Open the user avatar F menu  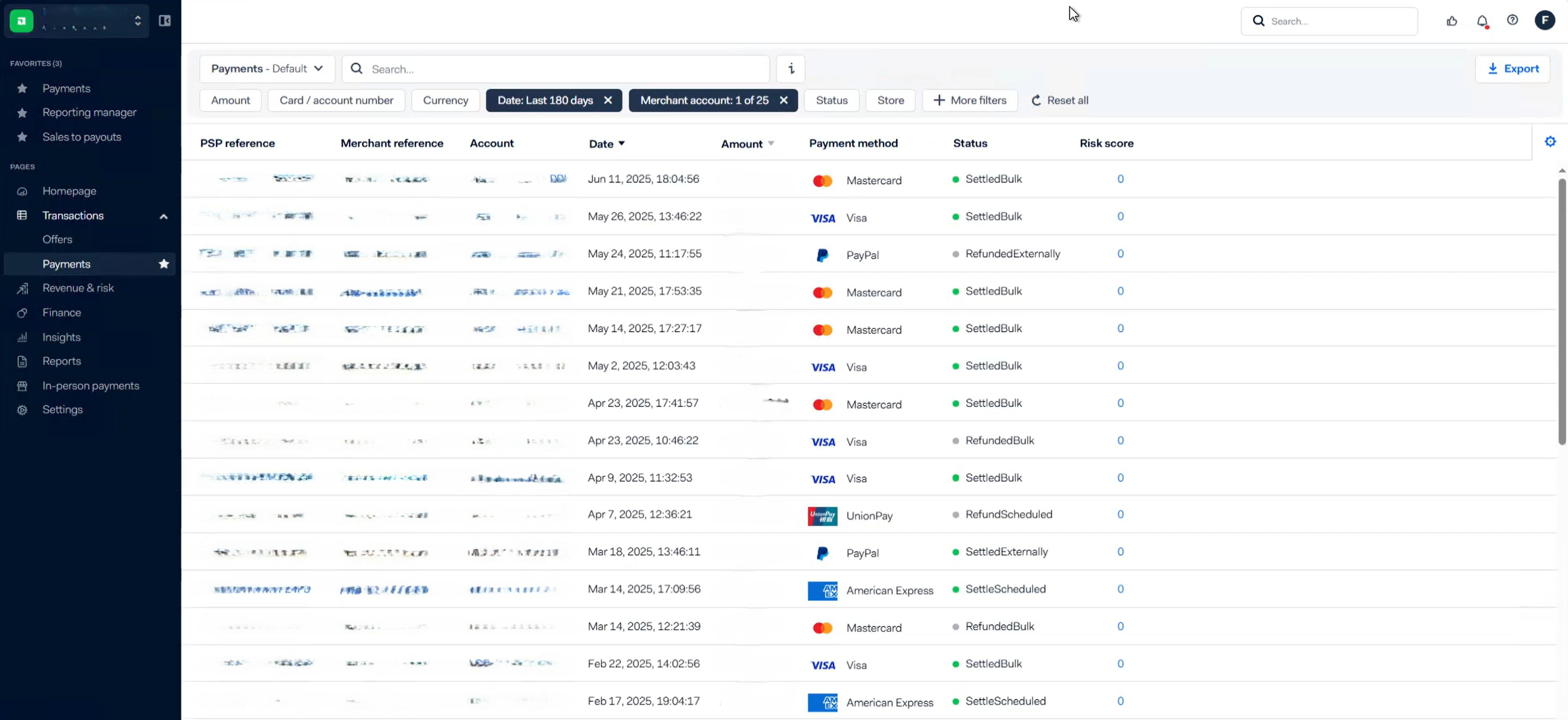coord(1545,21)
